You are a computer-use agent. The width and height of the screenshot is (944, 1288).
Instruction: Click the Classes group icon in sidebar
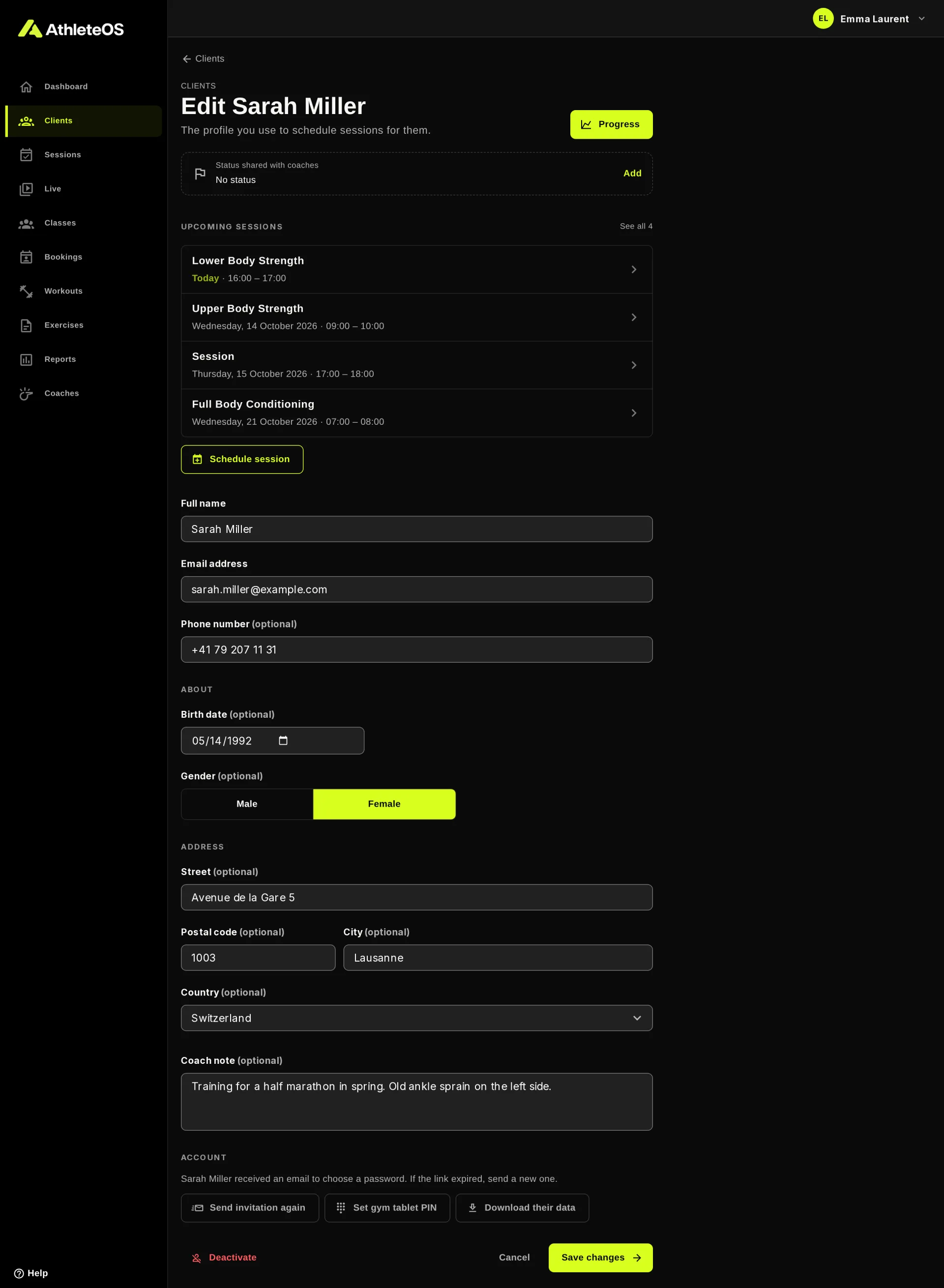click(x=26, y=223)
